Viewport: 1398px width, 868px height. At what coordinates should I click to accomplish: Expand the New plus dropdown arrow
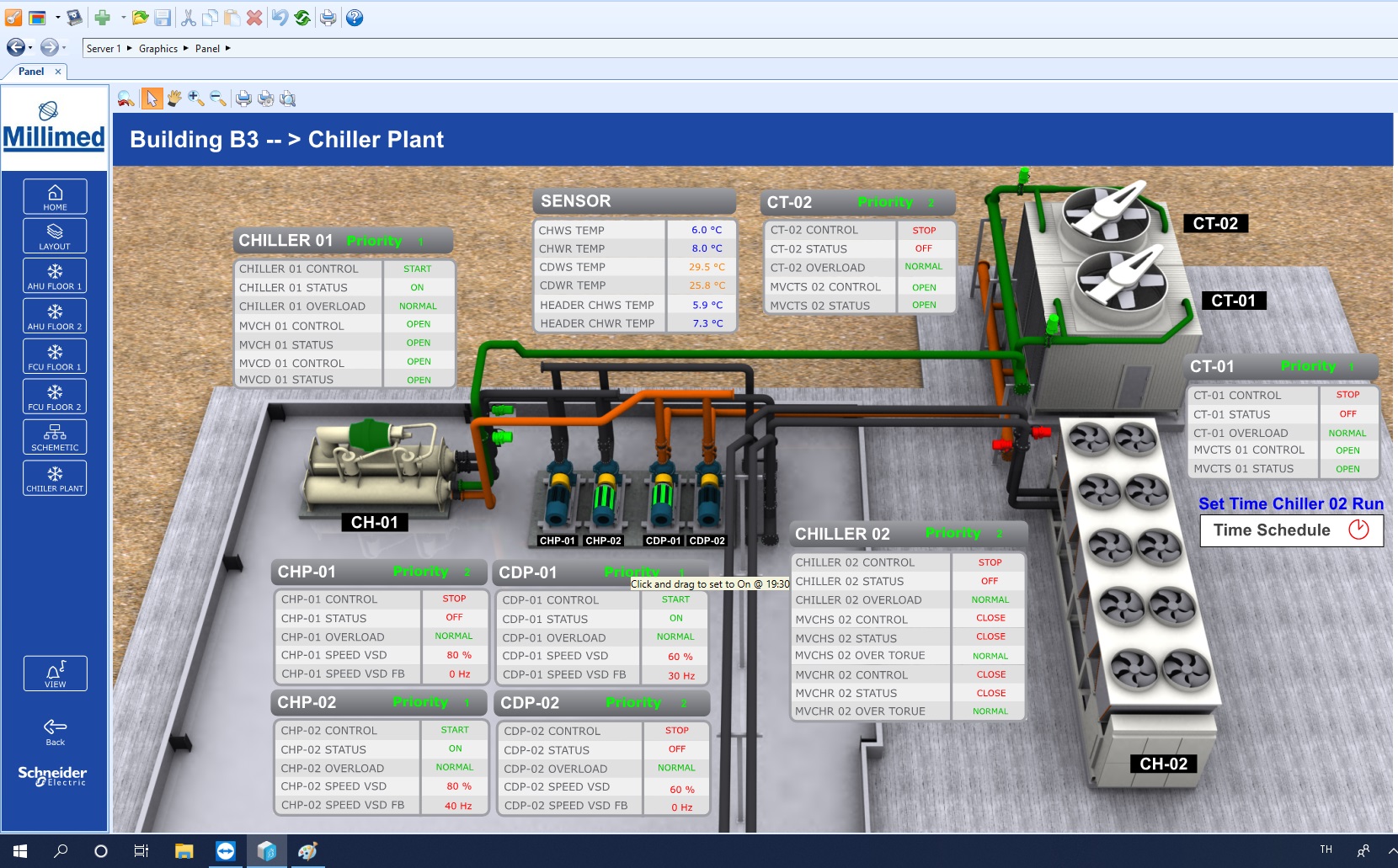point(123,18)
